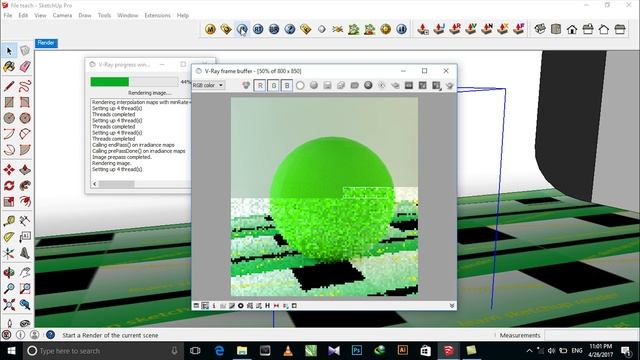The width and height of the screenshot is (640, 360).
Task: Click the red arrow V toolbar icon
Action: click(x=471, y=29)
